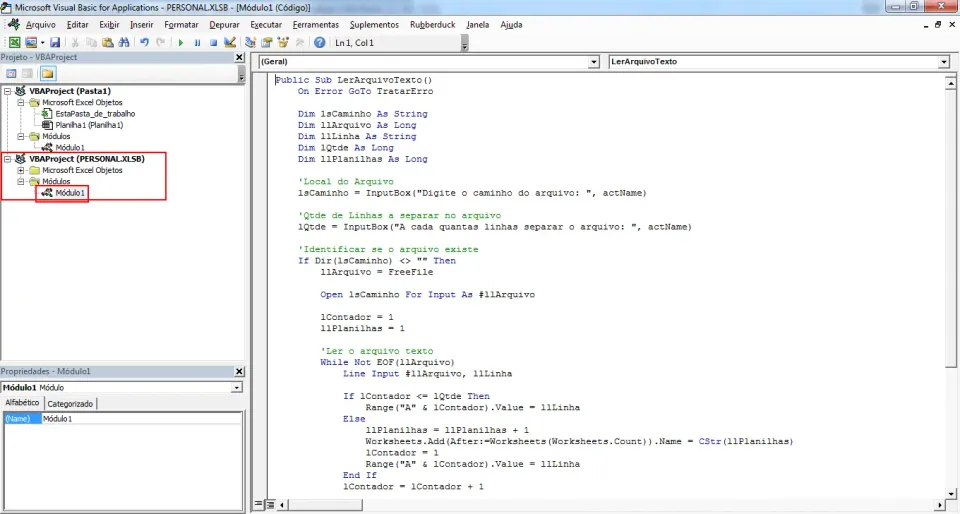Collapse Microsoft Excel Objetos under Pasta1
The image size is (960, 514).
point(21,103)
